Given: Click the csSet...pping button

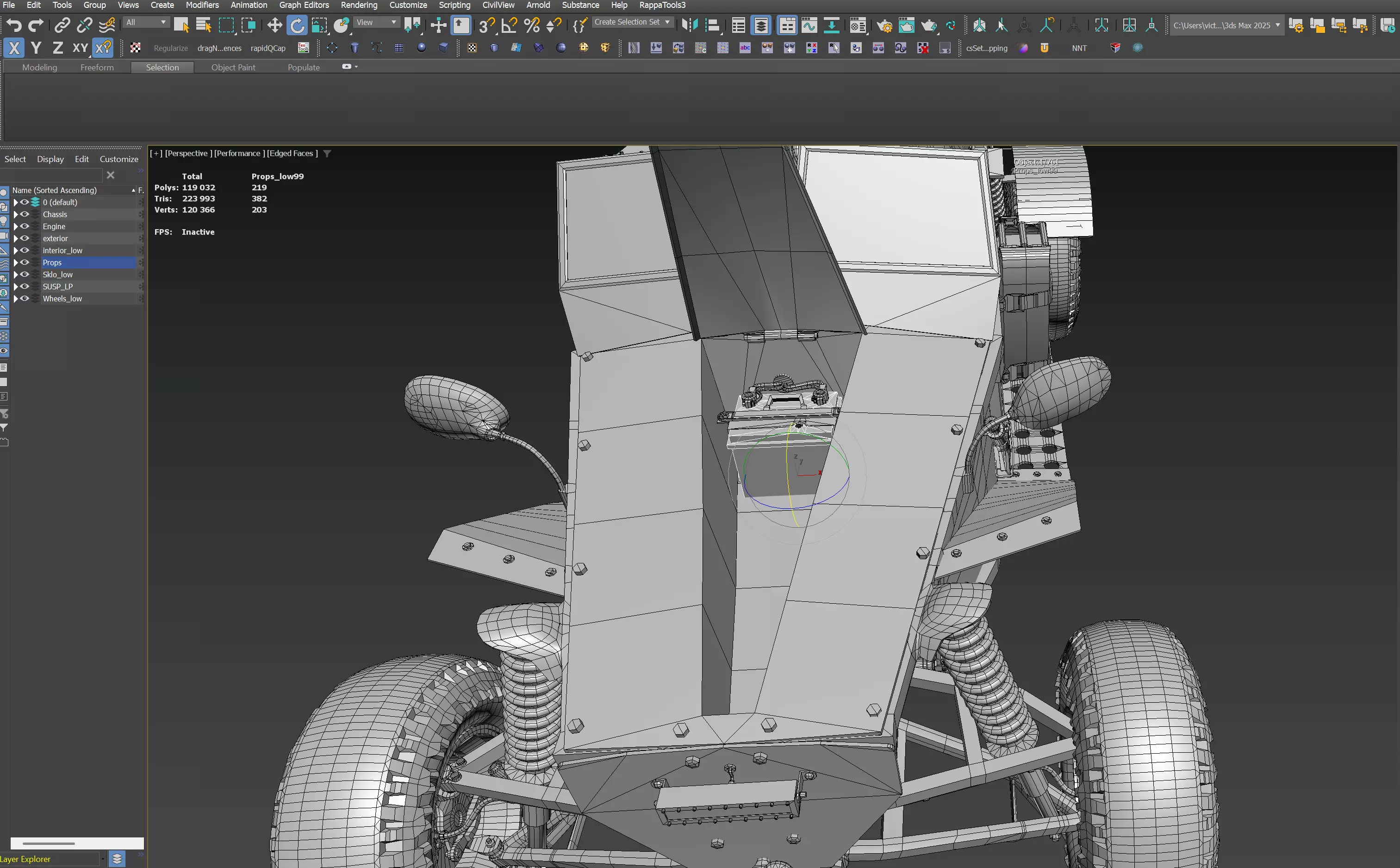Looking at the screenshot, I should pyautogui.click(x=986, y=48).
